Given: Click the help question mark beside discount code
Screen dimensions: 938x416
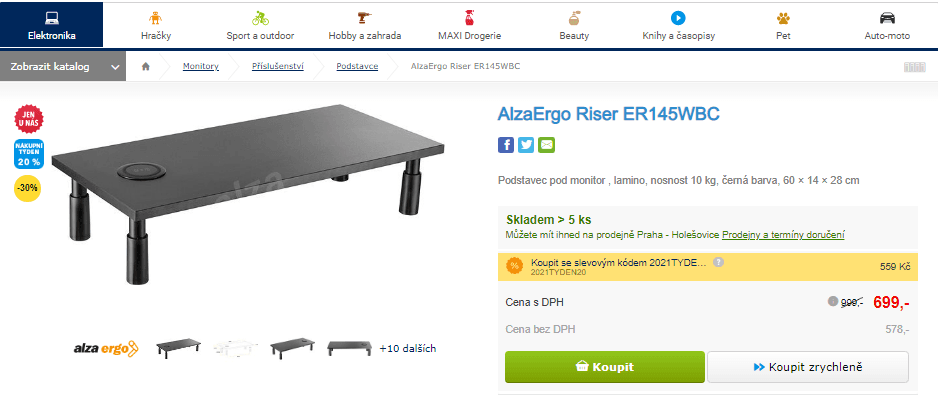Looking at the screenshot, I should point(718,262).
